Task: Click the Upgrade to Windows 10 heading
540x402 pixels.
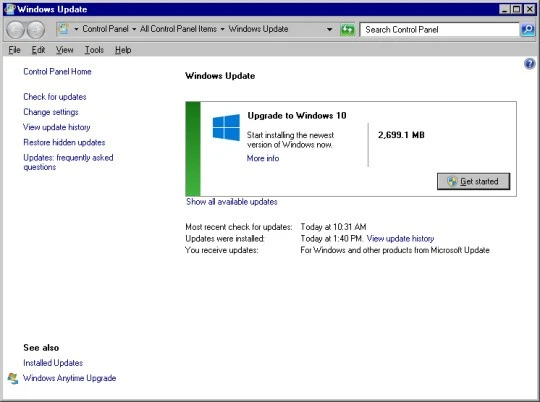Action: point(297,115)
